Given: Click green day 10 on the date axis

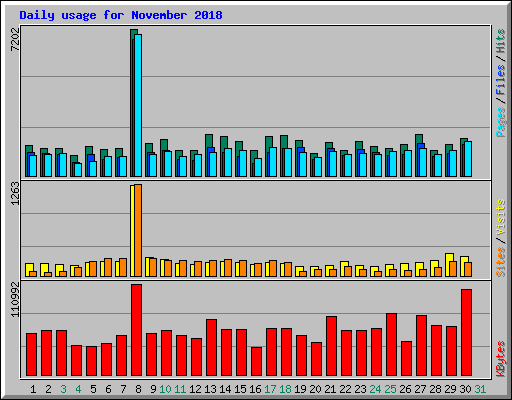Looking at the screenshot, I should click(165, 389).
